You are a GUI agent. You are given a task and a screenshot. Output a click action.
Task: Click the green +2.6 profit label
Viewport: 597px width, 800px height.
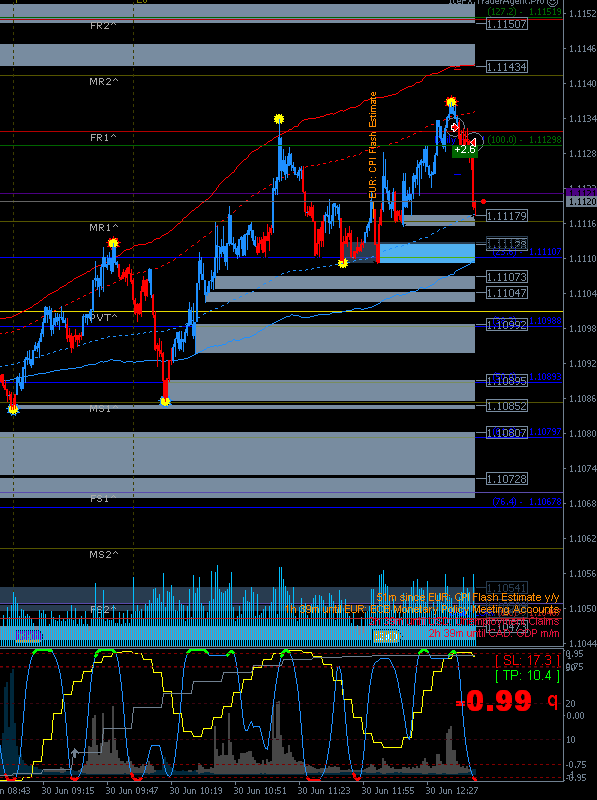click(x=465, y=150)
